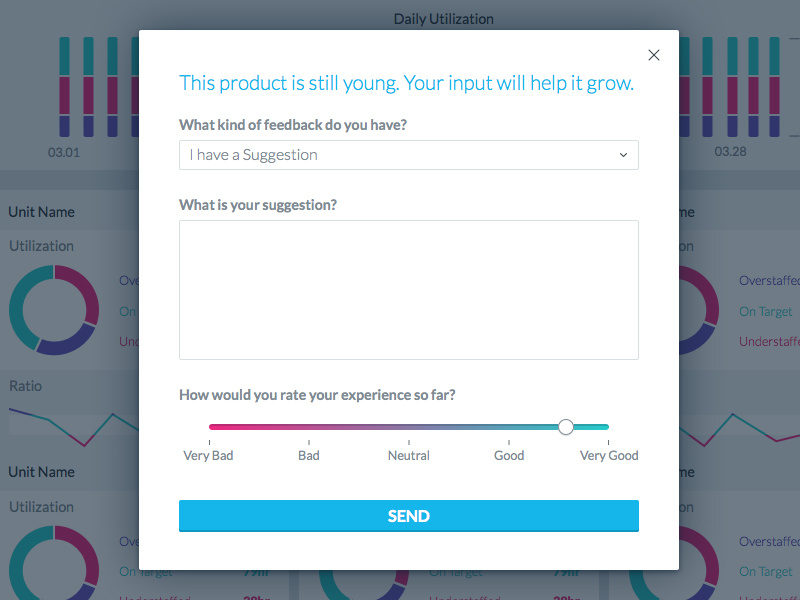
Task: Click inside the suggestion text area
Action: pos(408,290)
